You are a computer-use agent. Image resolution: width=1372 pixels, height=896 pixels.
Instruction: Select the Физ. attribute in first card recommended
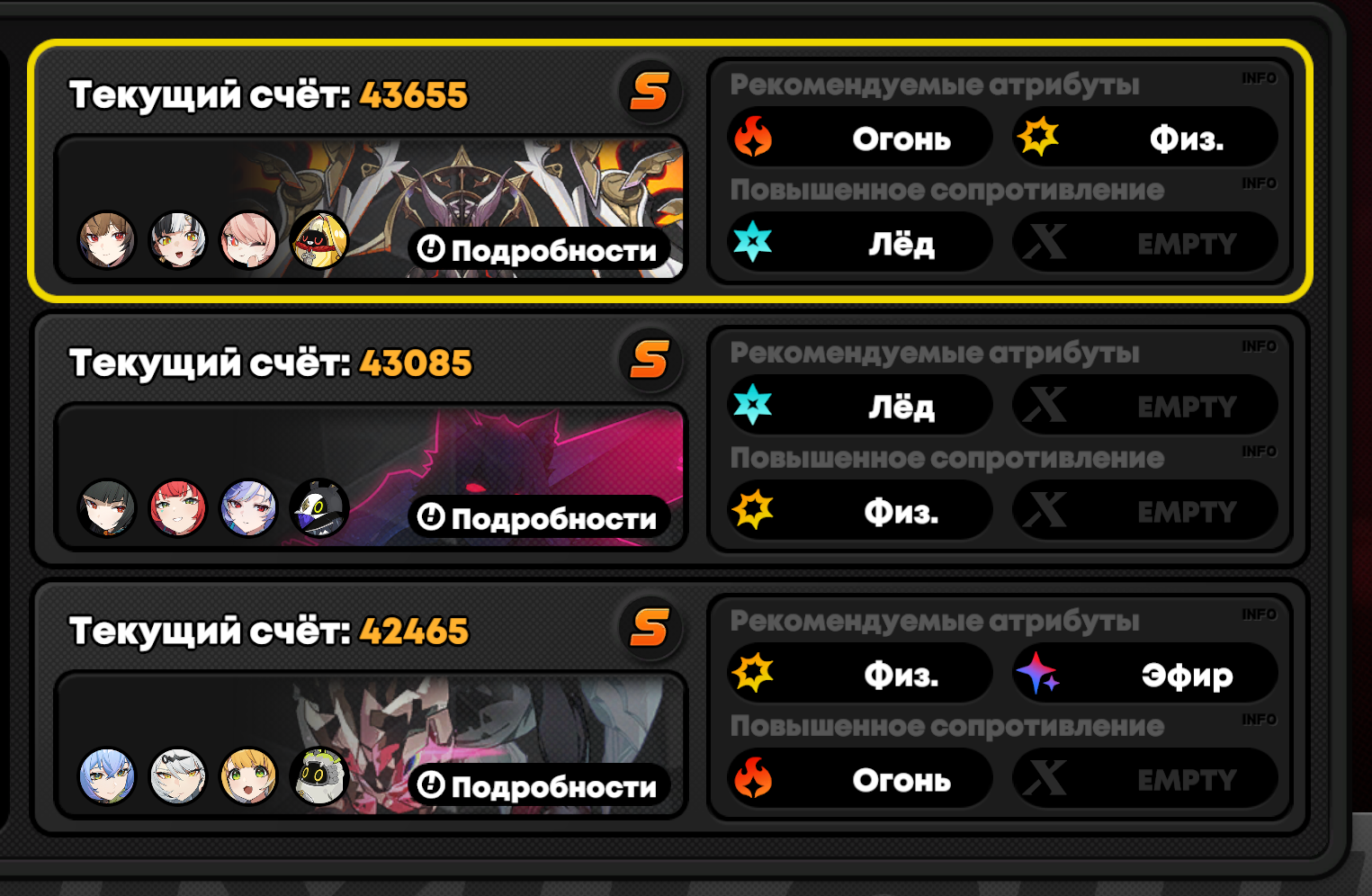pos(1145,138)
